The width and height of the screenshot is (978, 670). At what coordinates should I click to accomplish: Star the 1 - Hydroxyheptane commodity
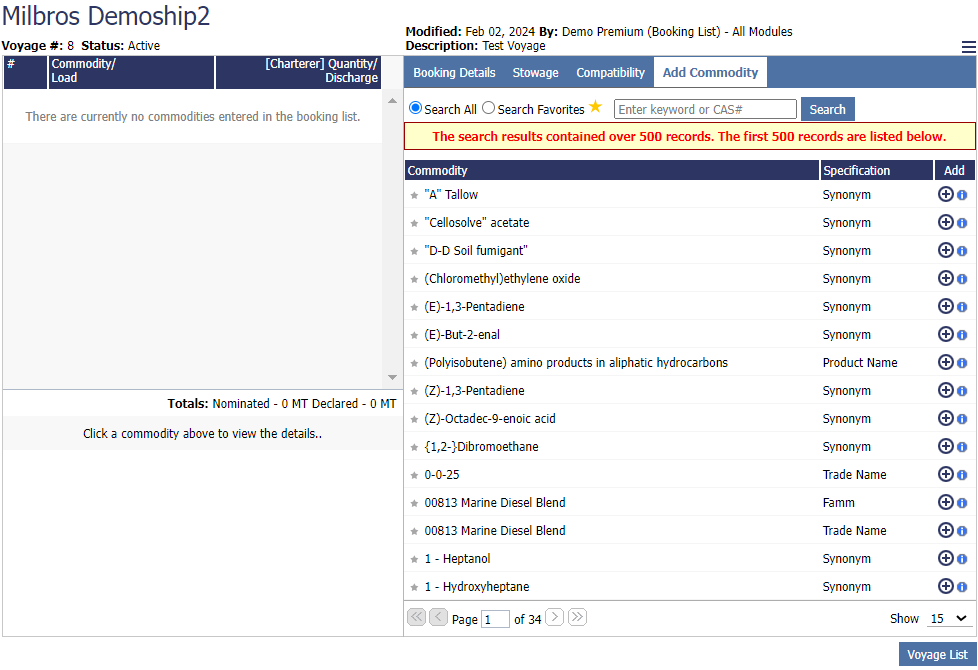[x=414, y=587]
